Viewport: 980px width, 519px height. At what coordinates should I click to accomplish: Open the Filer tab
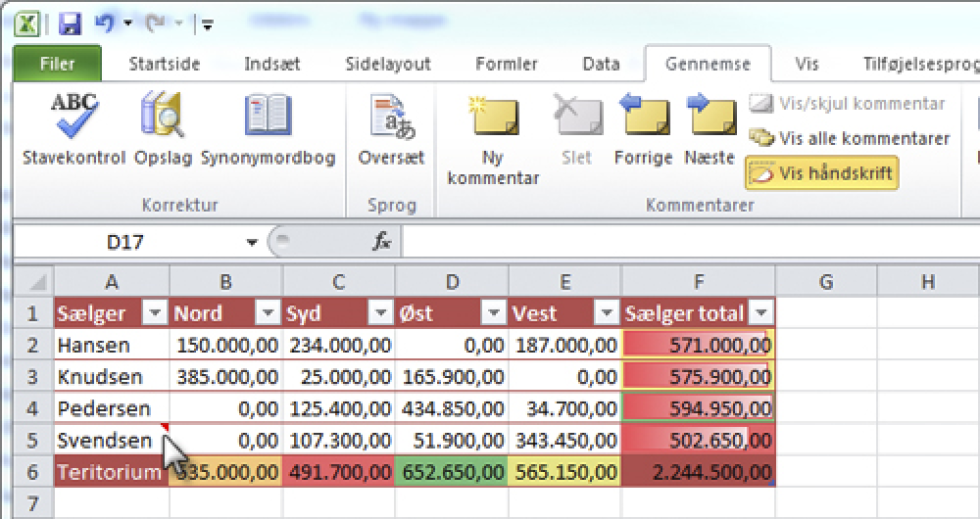[x=57, y=64]
